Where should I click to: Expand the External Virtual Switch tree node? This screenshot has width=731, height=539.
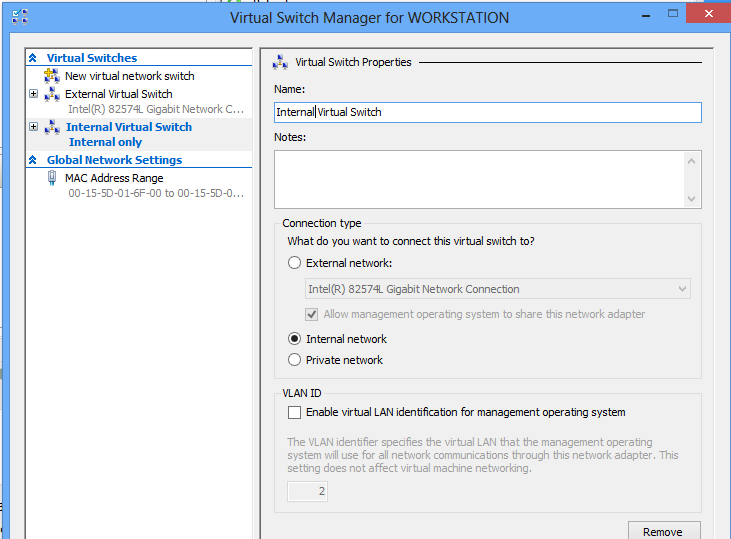(x=34, y=94)
